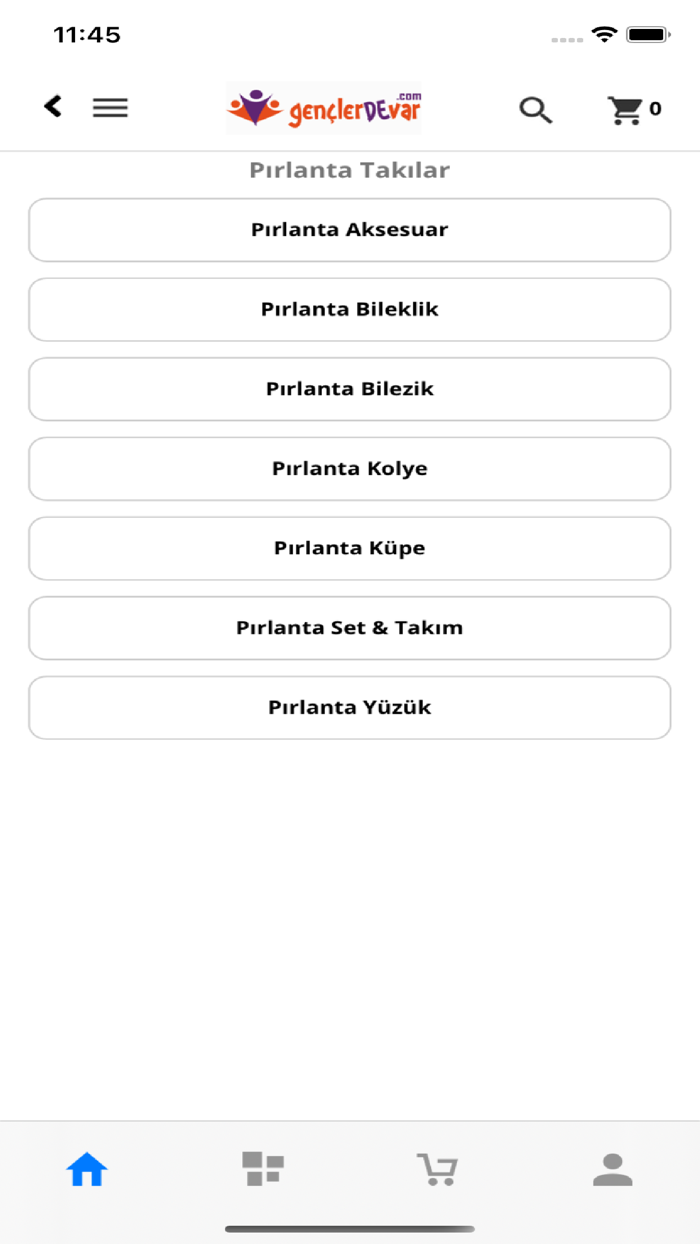700x1244 pixels.
Task: Open the categories grid icon at the bottom
Action: [262, 1166]
